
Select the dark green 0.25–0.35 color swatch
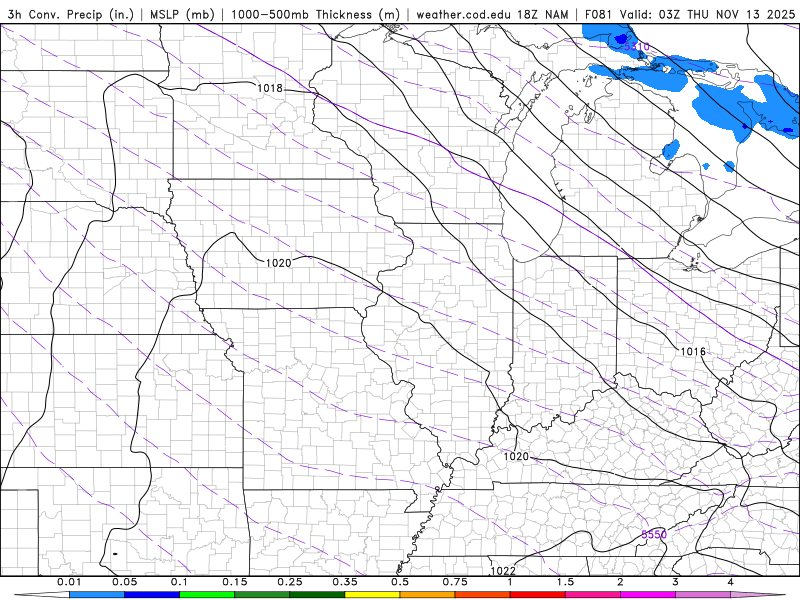(x=317, y=595)
